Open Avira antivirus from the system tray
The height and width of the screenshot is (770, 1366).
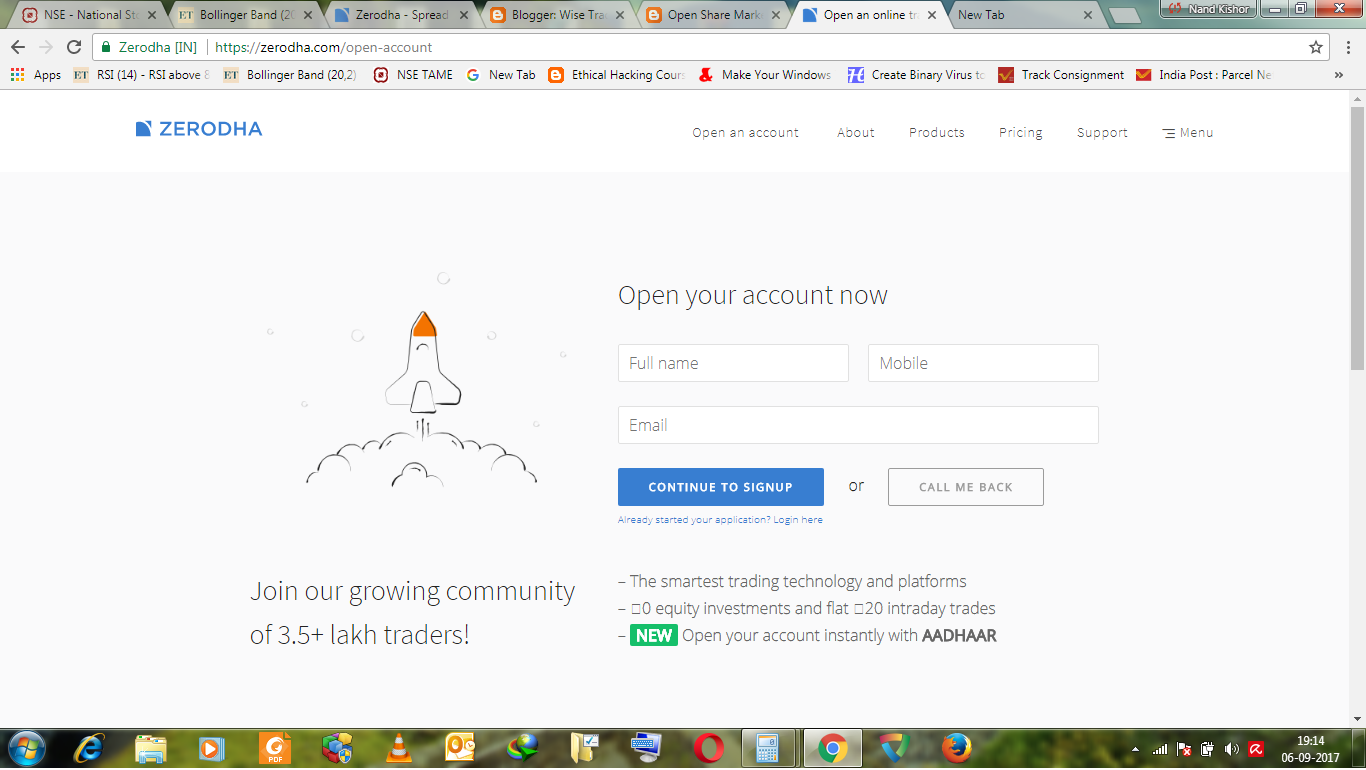point(1255,750)
